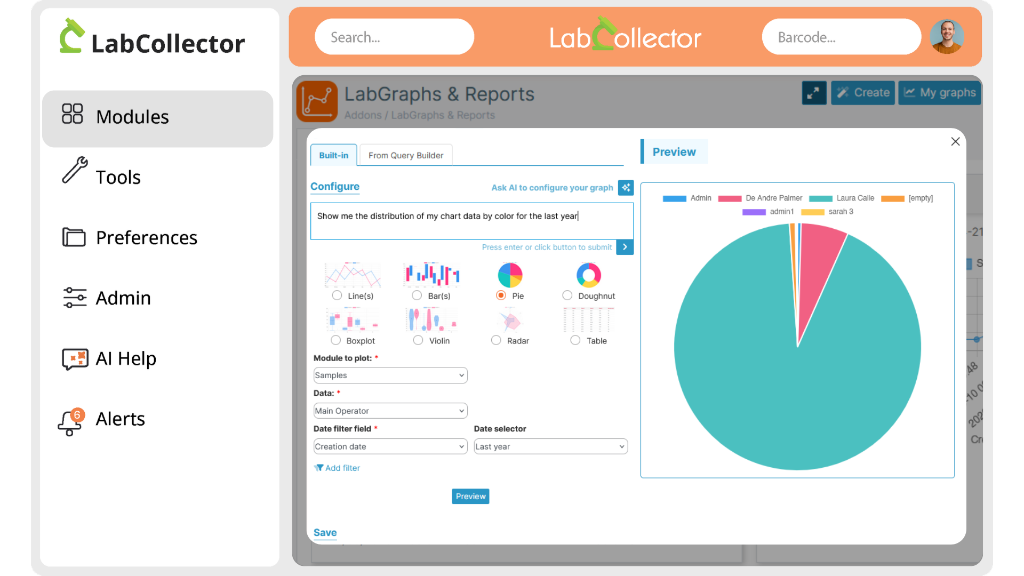Click the Addons / LabGraphs & Reports breadcrumb
Viewport: 1024px width, 576px height.
419,115
